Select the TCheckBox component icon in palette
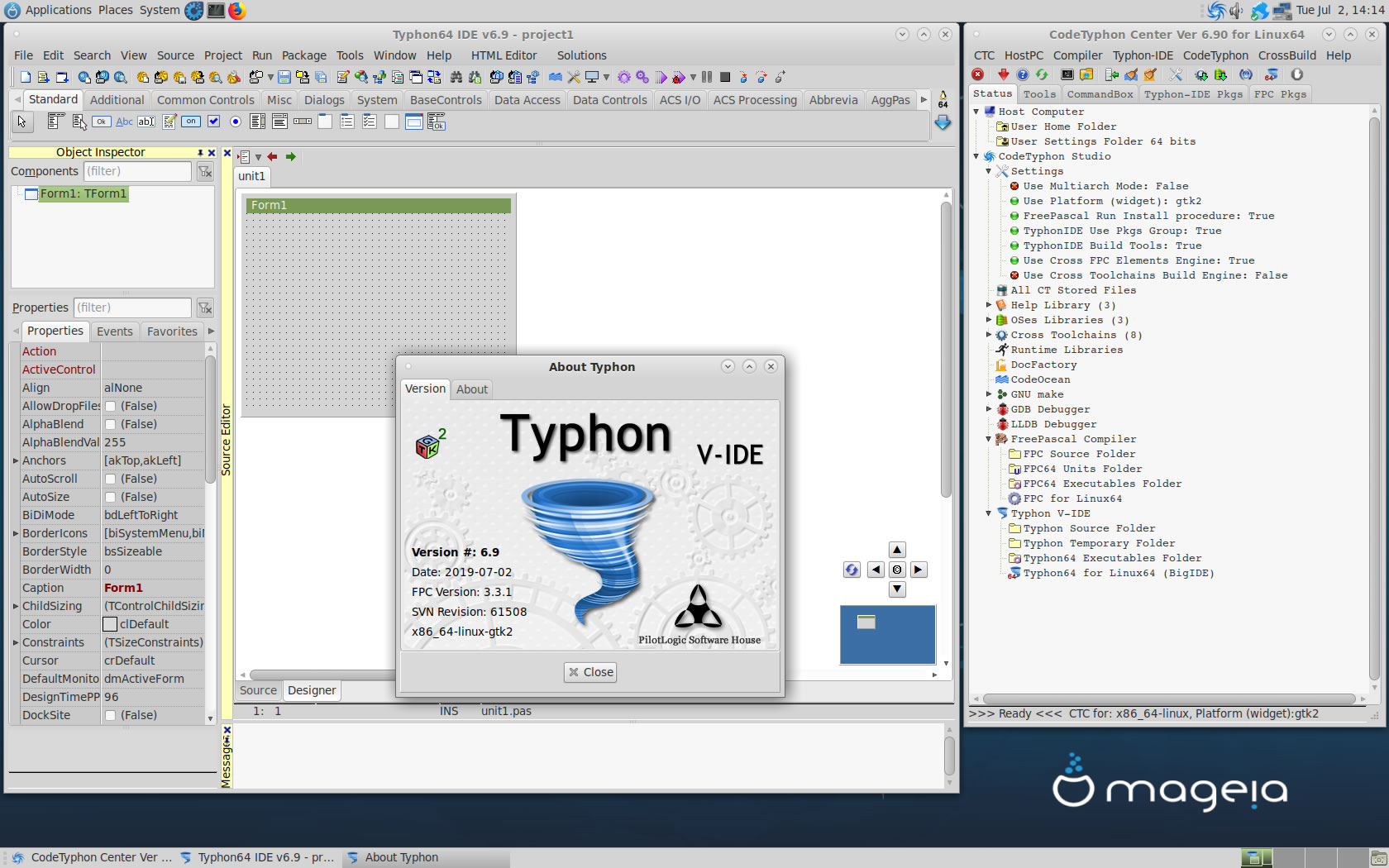The height and width of the screenshot is (868, 1389). [x=213, y=122]
